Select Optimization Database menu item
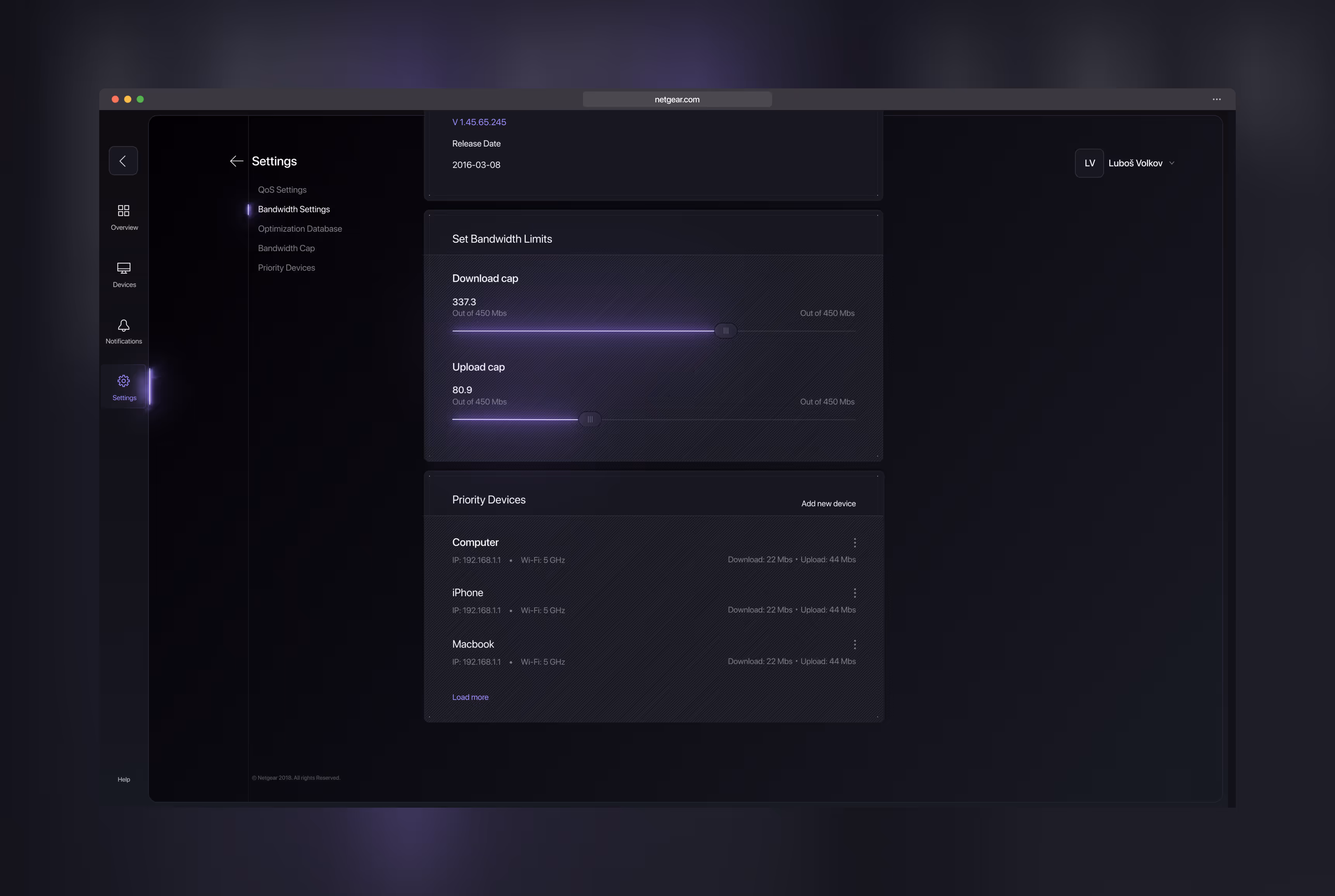The image size is (1335, 896). 300,229
